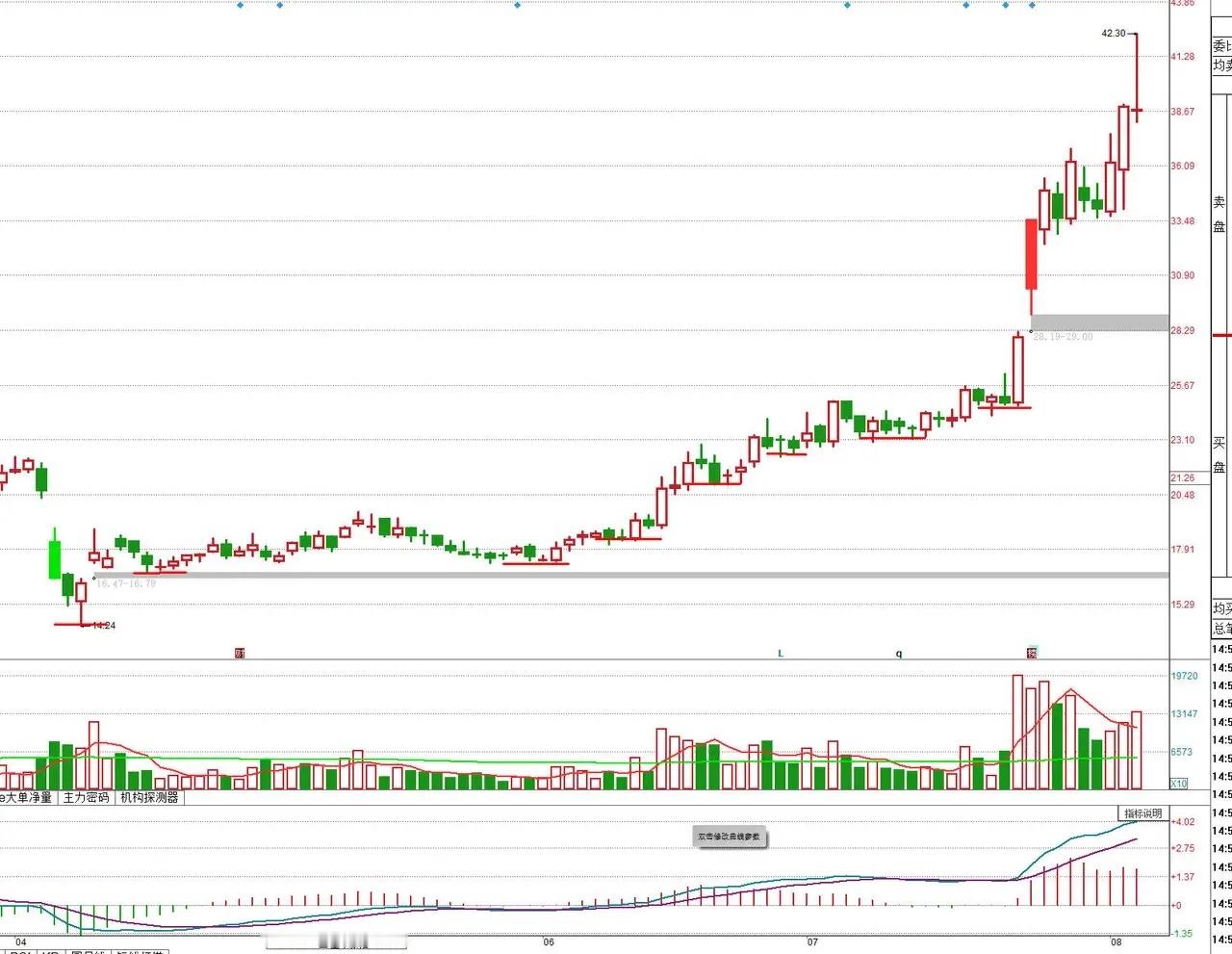
Task: Click the solid red gap-up candle near 33.48
Action: [x=1032, y=254]
